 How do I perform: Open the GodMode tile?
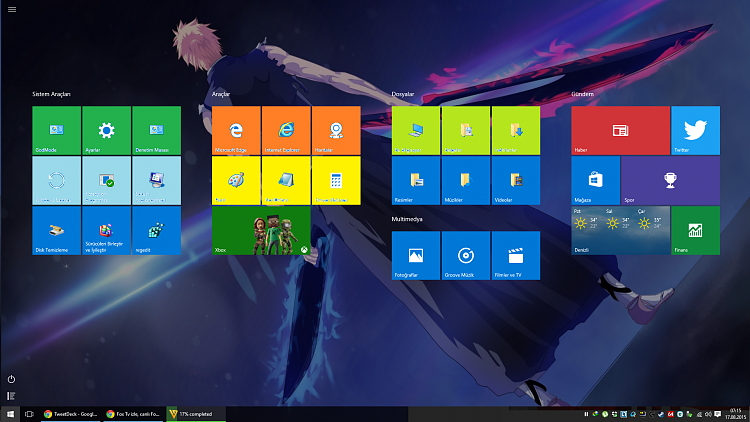[56, 130]
